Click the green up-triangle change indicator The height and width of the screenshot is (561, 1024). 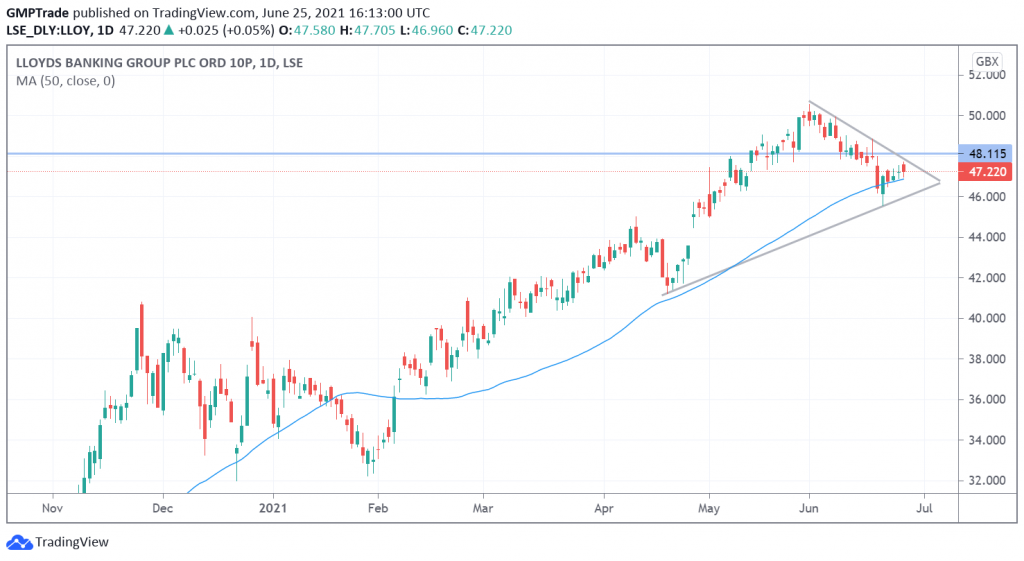168,30
